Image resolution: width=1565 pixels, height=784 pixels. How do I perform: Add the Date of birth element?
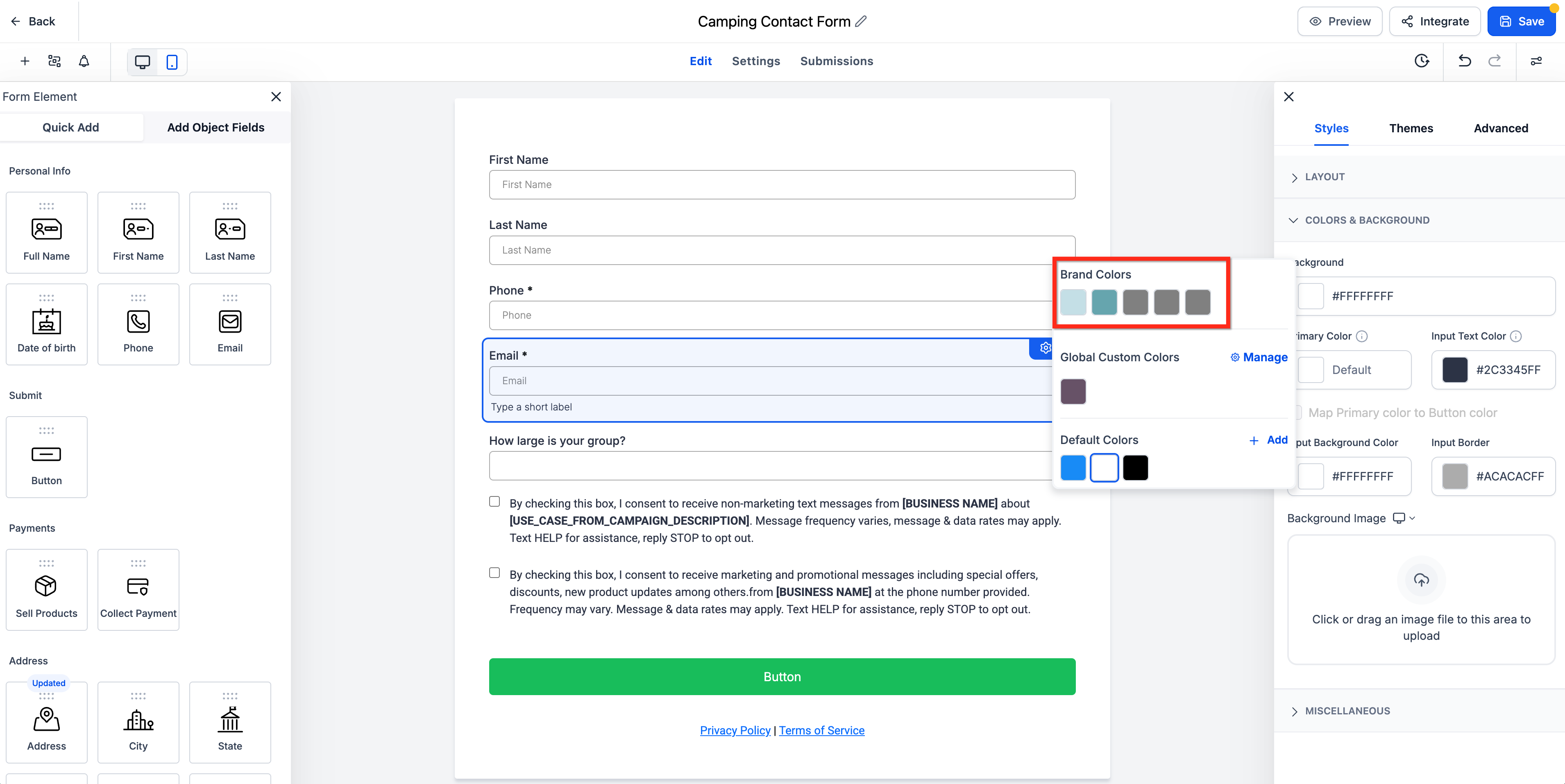point(47,324)
